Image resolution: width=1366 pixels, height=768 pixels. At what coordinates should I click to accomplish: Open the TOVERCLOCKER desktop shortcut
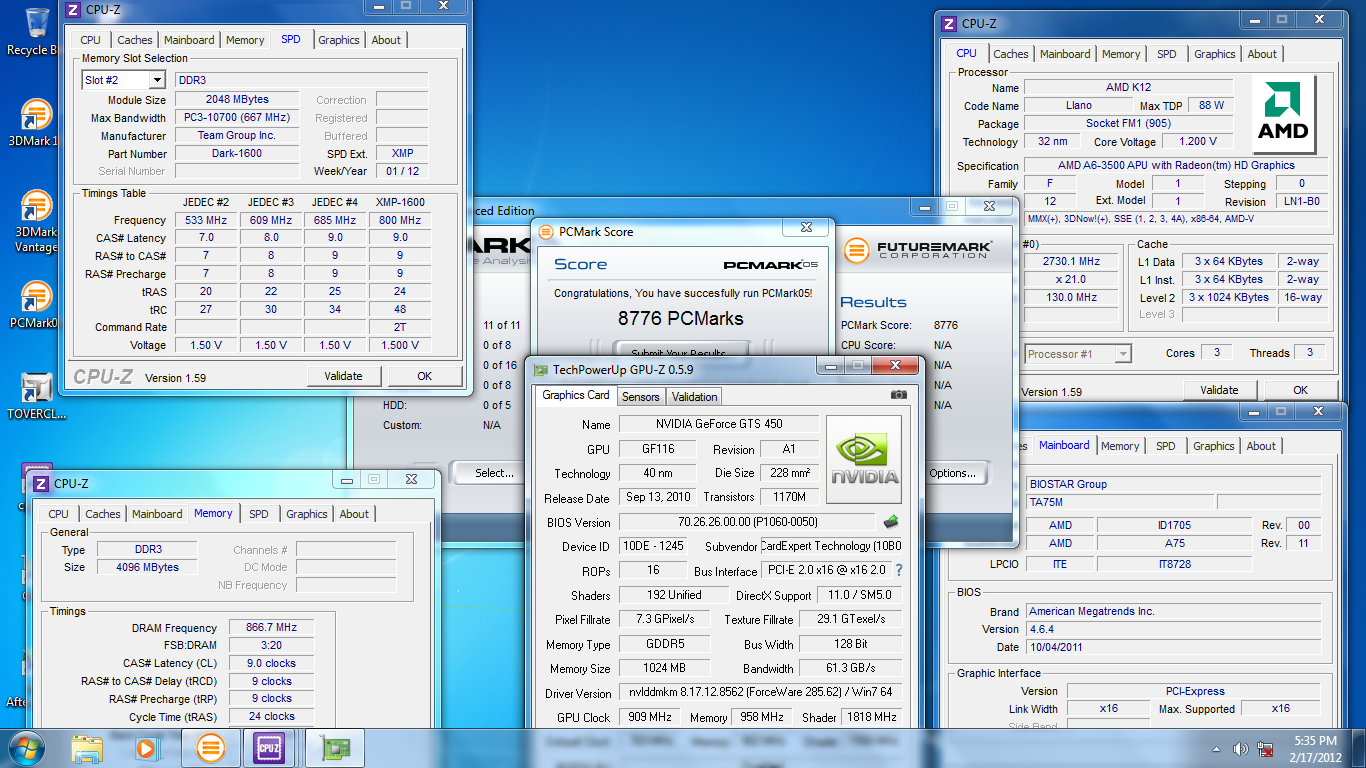(35, 396)
